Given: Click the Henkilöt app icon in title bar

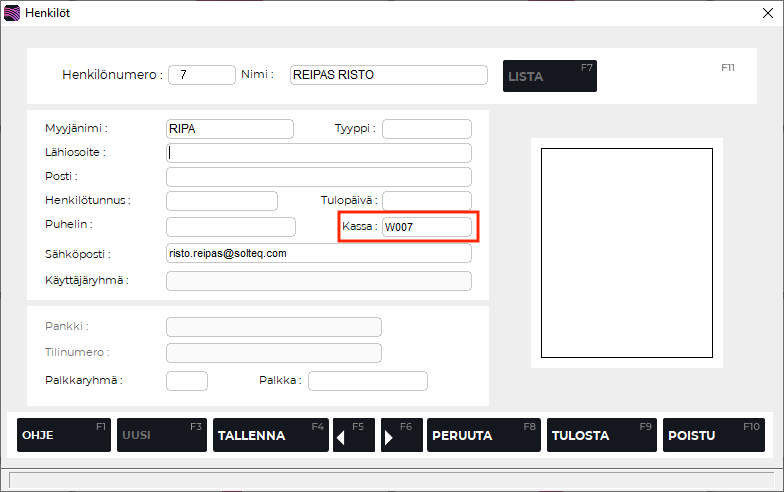Looking at the screenshot, I should click(12, 13).
